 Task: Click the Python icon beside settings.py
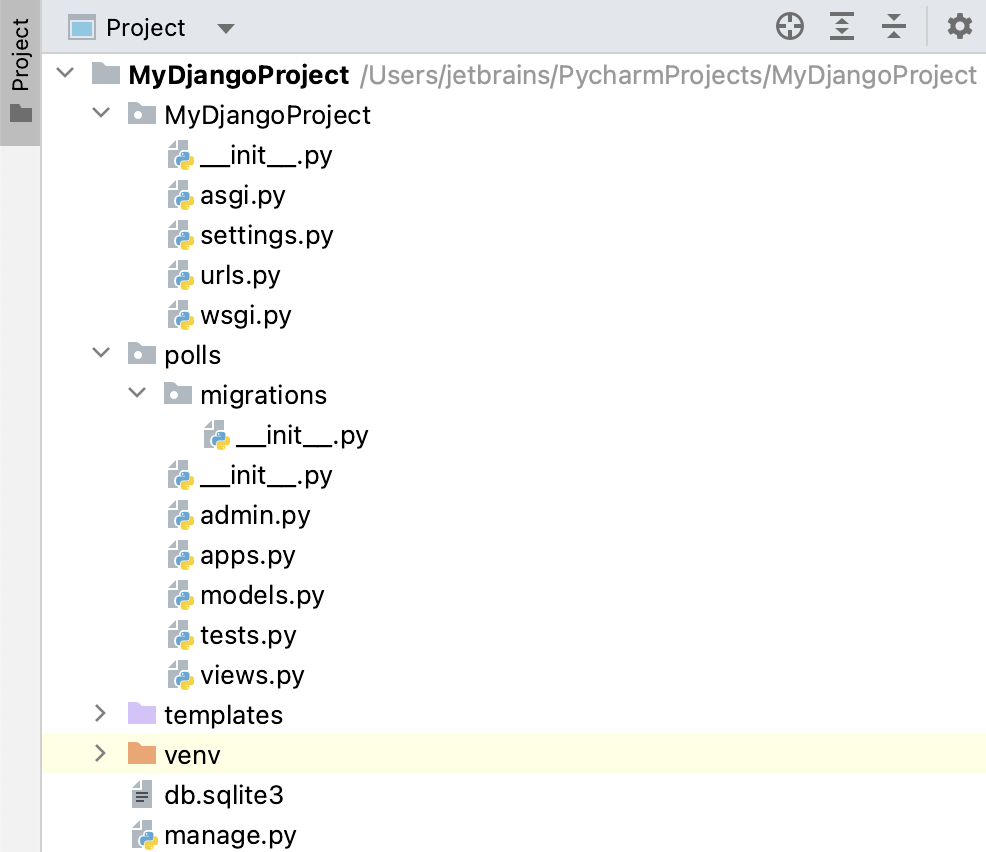[181, 235]
